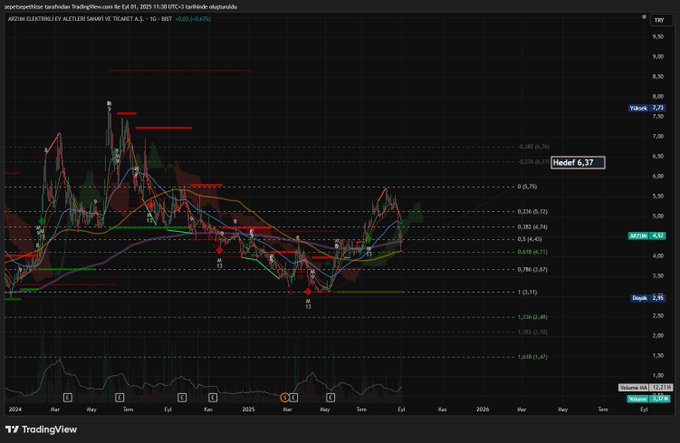Click the 1,50 price axis label
This screenshot has height=443, width=680.
658,355
